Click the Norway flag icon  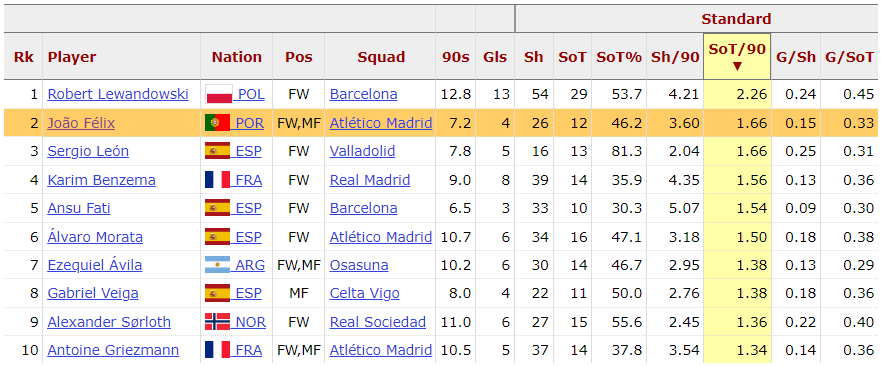click(x=217, y=322)
